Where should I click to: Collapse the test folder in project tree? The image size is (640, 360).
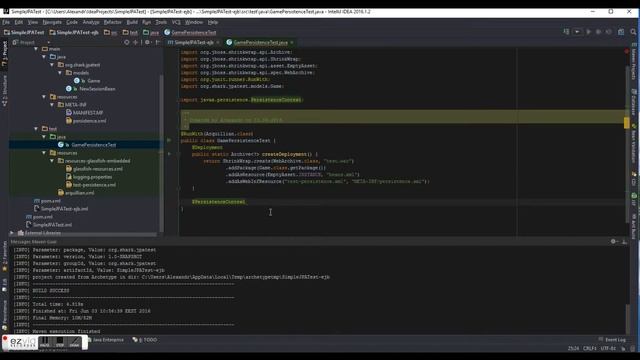click(36, 129)
